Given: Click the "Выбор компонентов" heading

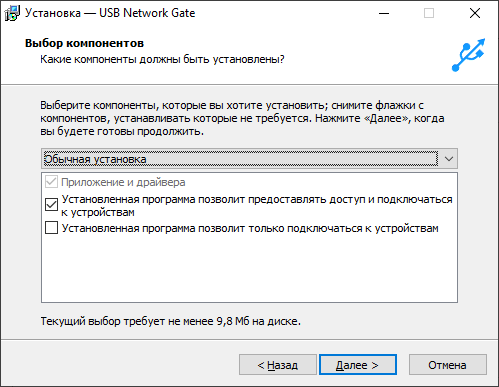Looking at the screenshot, I should (84, 43).
